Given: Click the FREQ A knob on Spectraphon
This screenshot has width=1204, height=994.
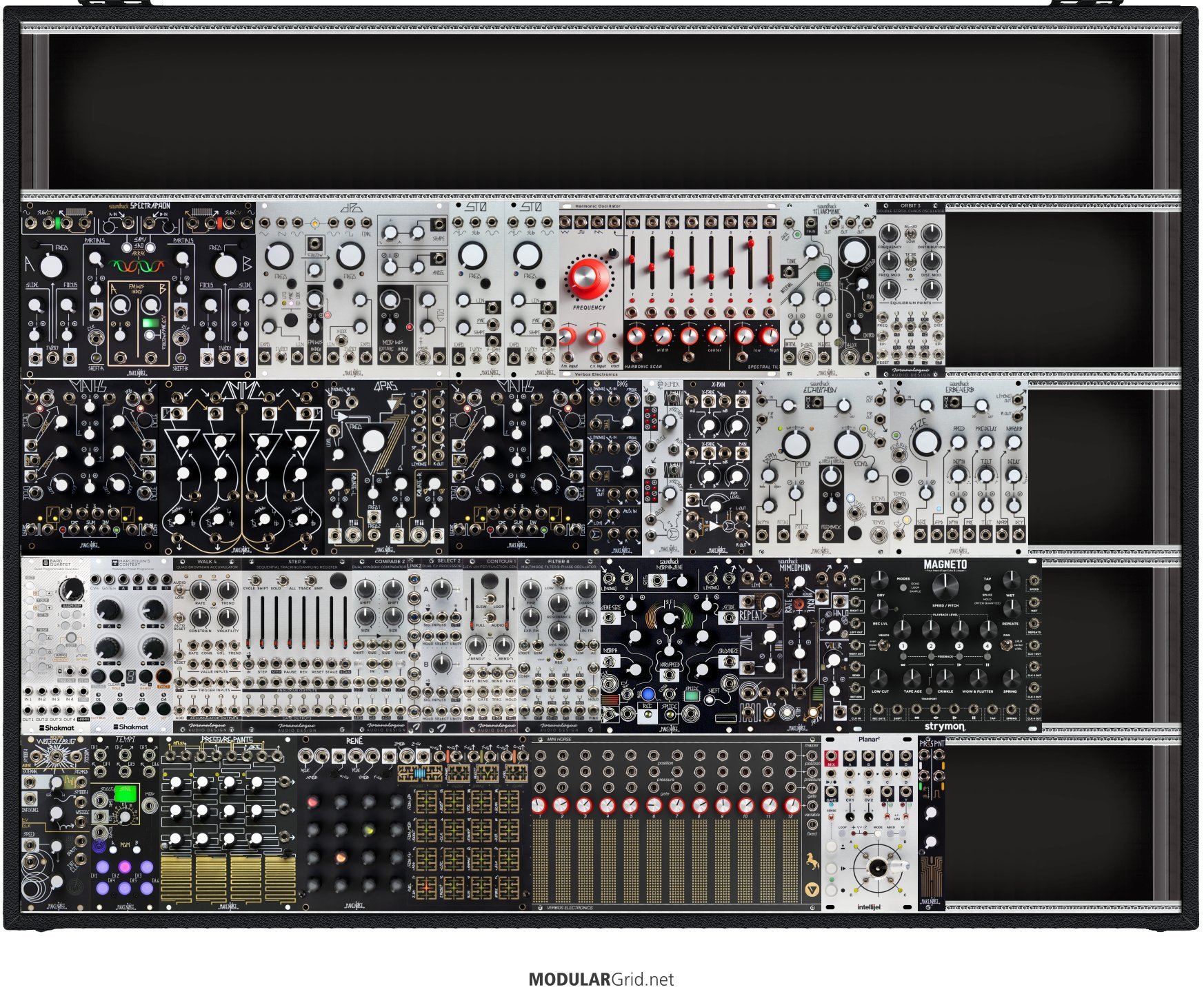Looking at the screenshot, I should click(50, 265).
